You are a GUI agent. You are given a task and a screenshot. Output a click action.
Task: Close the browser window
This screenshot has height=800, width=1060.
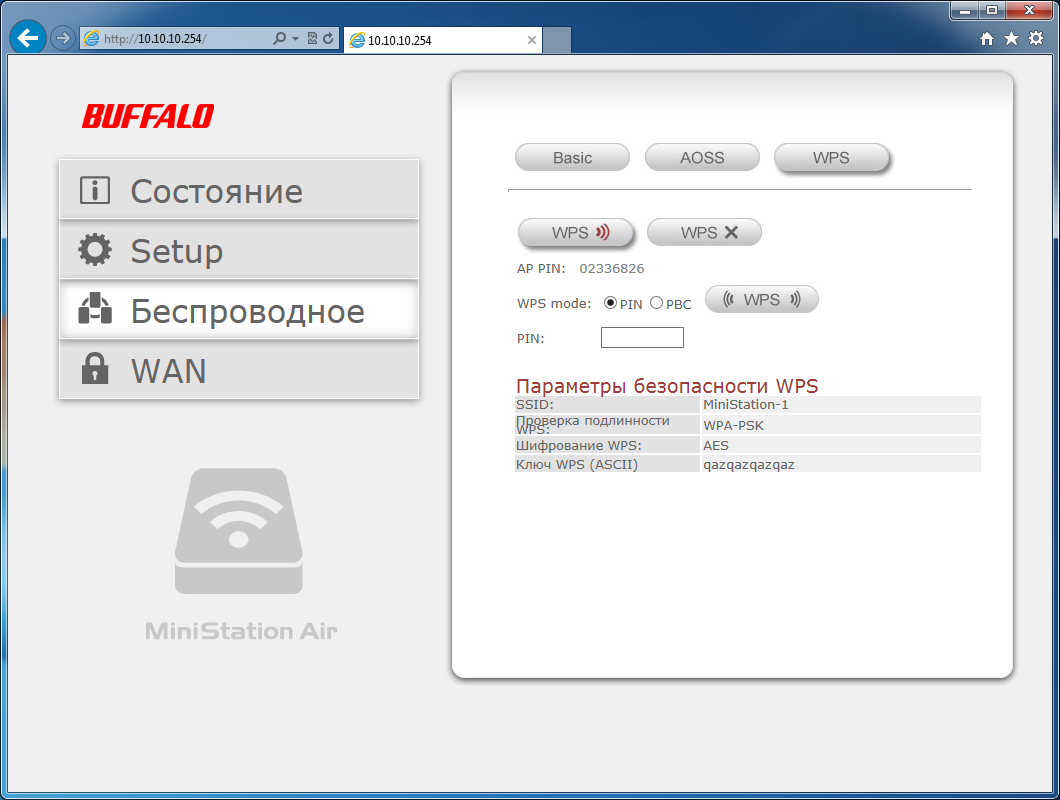click(x=1030, y=9)
